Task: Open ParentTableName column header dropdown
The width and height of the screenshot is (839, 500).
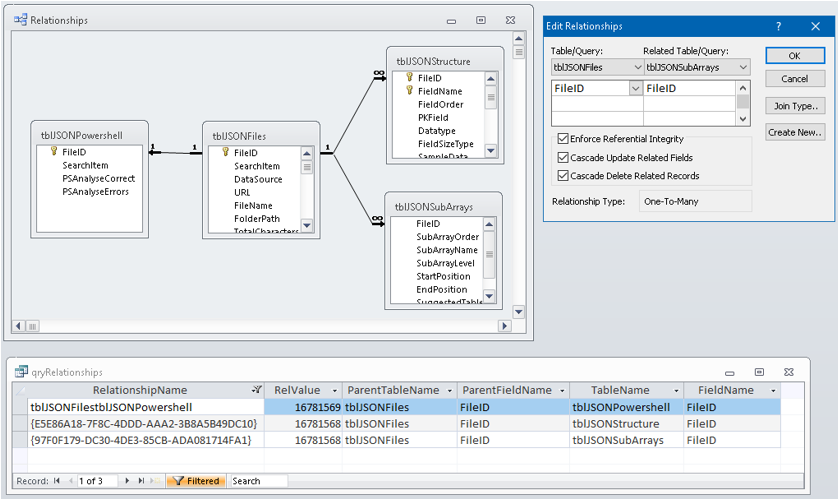Action: (449, 391)
